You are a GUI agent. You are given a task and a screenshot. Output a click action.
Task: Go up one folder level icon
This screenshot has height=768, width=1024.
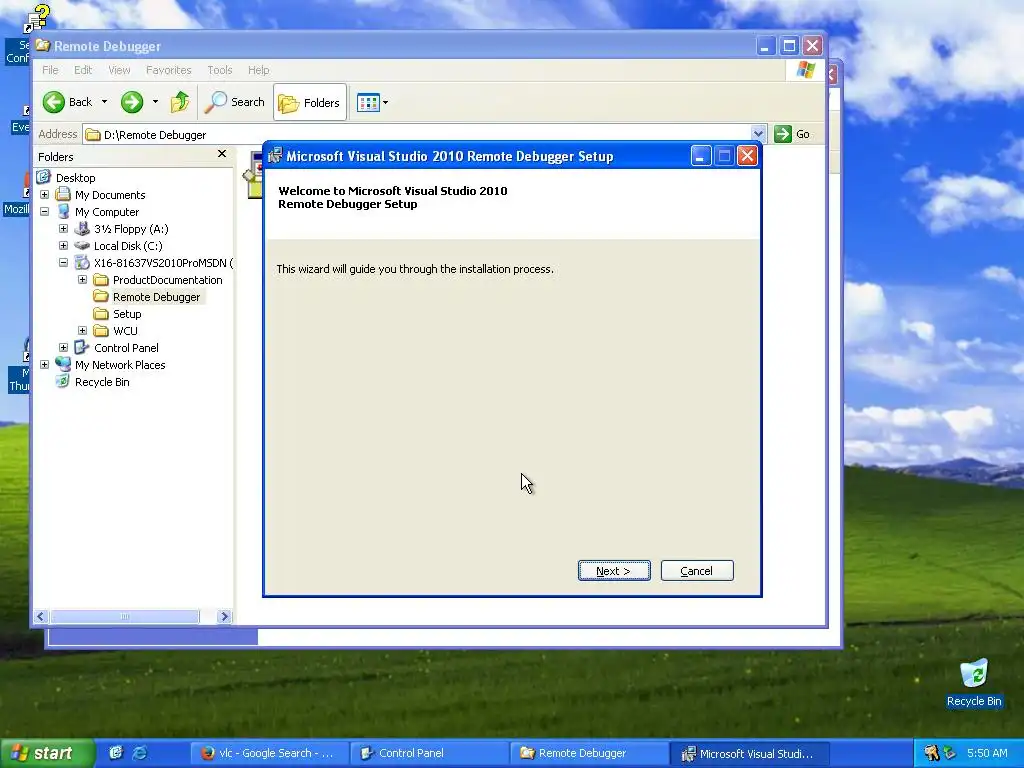pyautogui.click(x=180, y=102)
